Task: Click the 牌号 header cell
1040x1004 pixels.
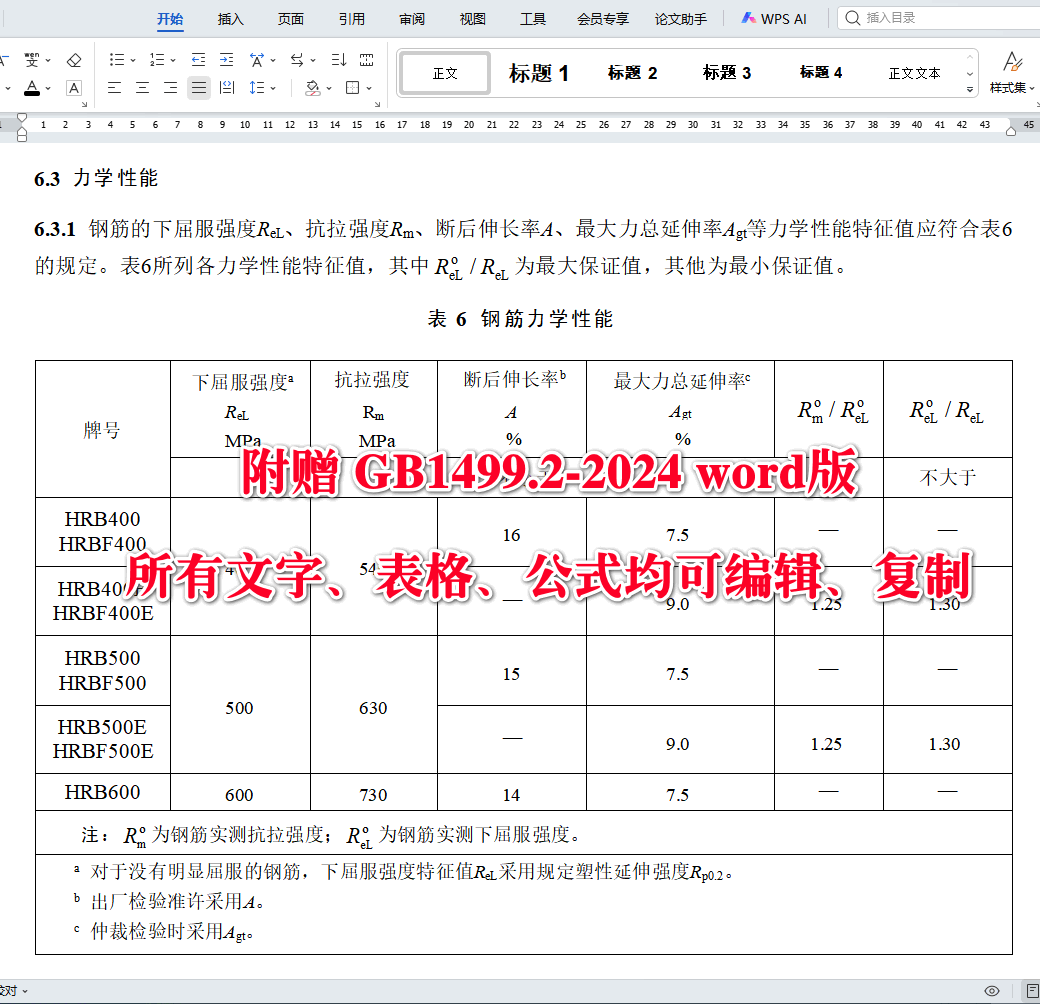Action: click(x=103, y=430)
